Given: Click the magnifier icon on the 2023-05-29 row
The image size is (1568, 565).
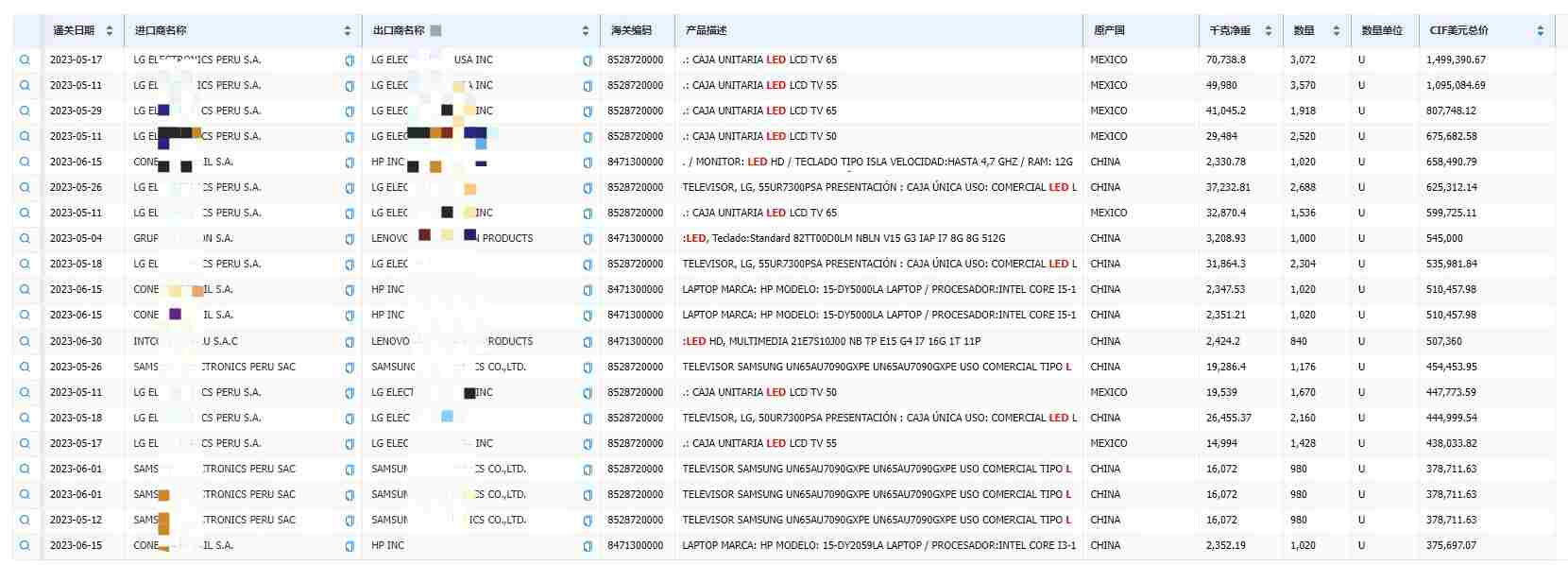Looking at the screenshot, I should (25, 111).
